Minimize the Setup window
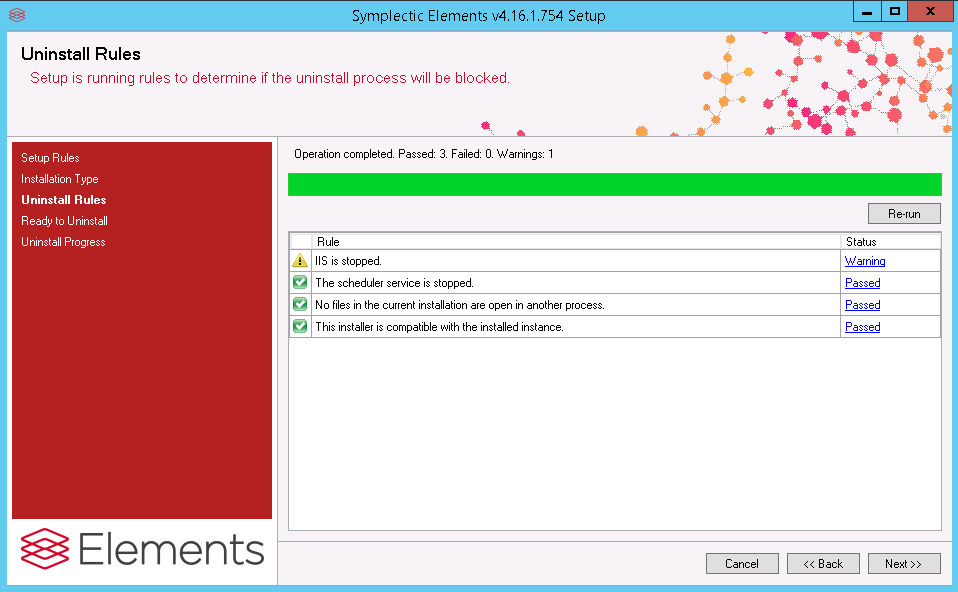Viewport: 958px width, 592px height. tap(867, 12)
